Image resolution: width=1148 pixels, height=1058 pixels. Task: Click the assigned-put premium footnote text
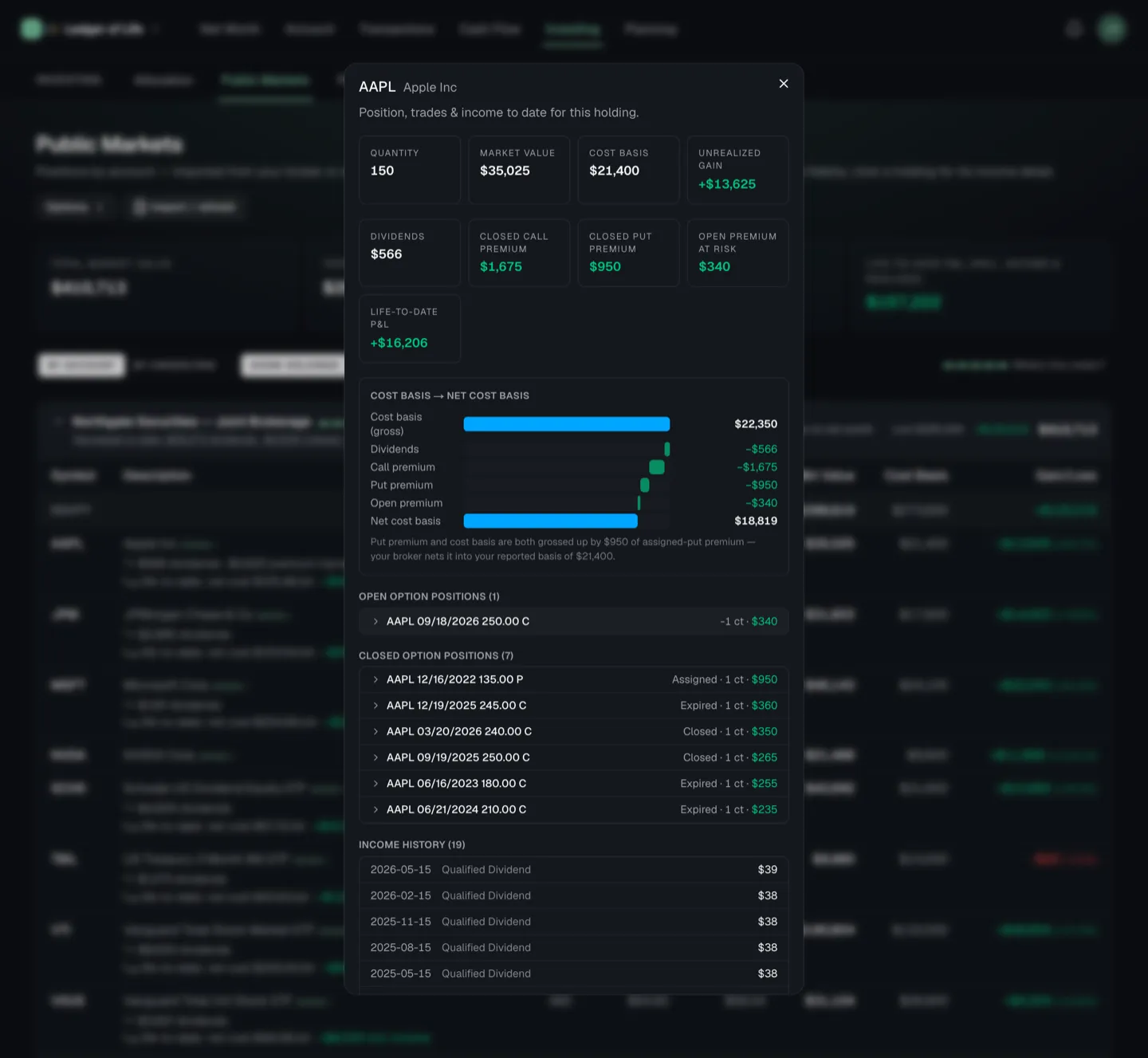click(x=563, y=549)
